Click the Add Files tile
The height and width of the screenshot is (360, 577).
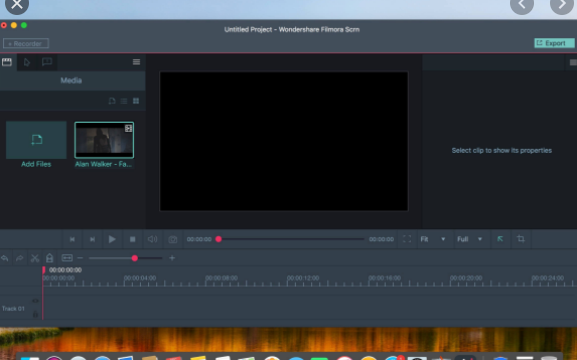tap(36, 140)
